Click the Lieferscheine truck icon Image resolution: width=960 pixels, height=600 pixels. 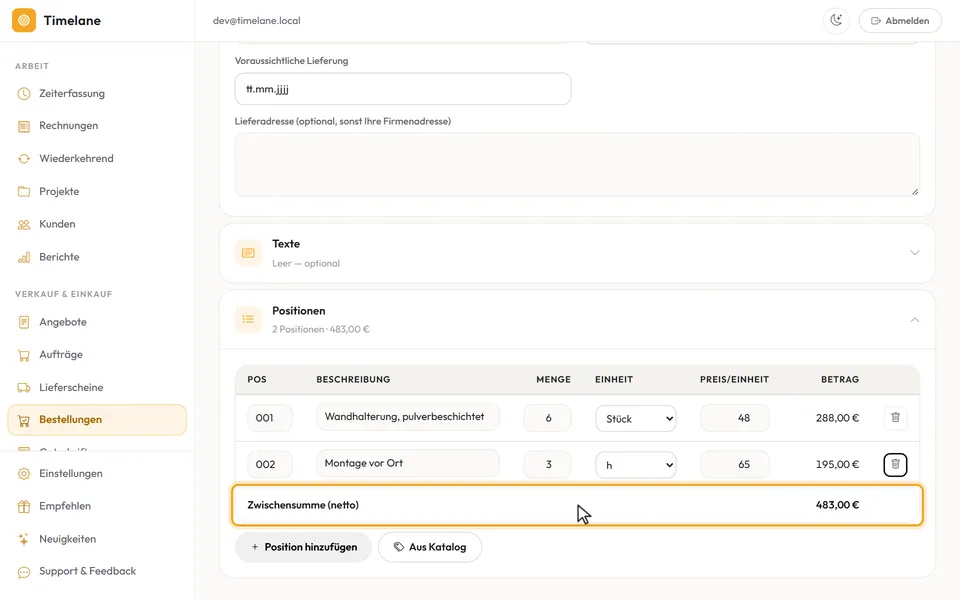24,388
